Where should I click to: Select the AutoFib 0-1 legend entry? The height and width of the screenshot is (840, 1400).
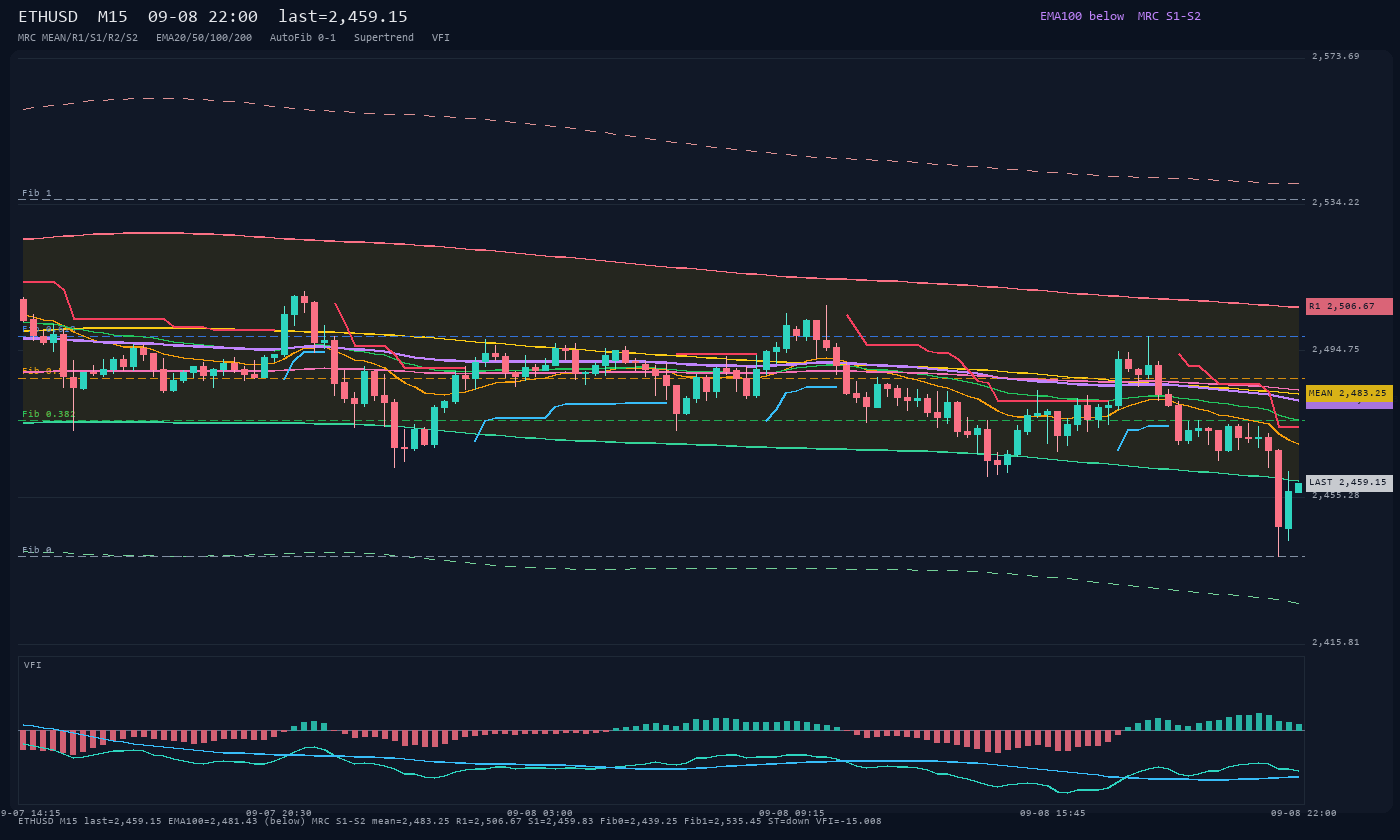(303, 38)
